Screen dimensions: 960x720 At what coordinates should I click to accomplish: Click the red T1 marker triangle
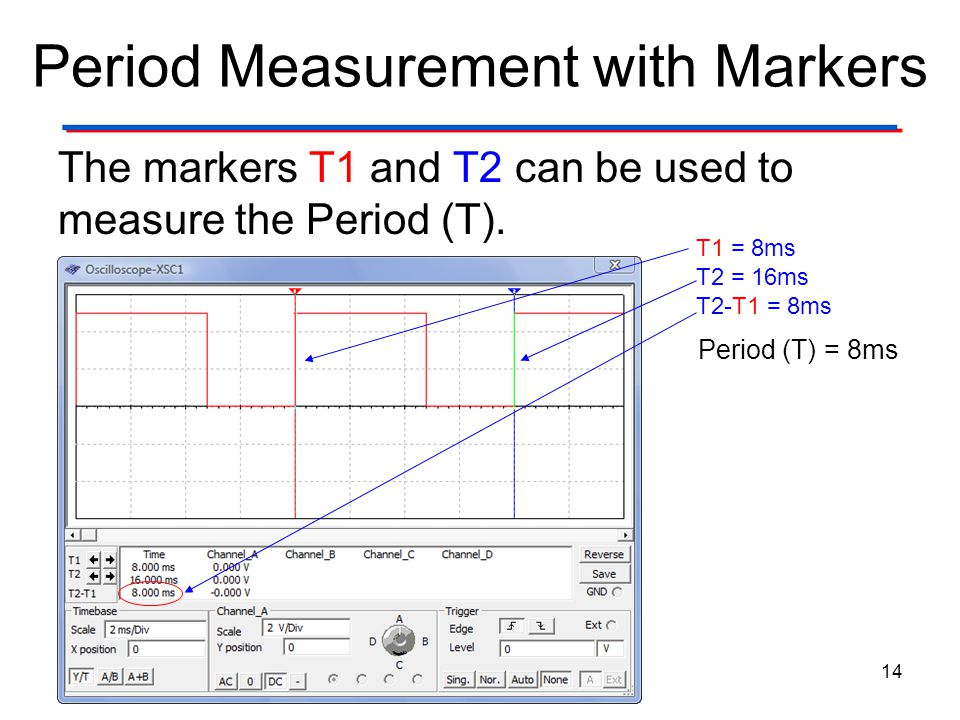coord(295,291)
